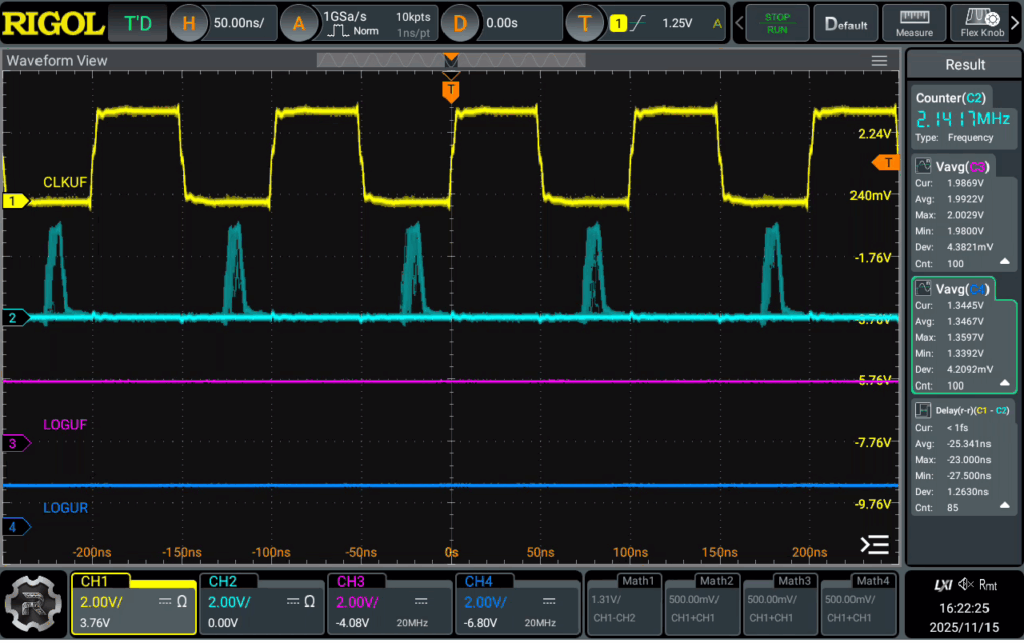Click the CH3 -4.08V offset value

coord(352,623)
